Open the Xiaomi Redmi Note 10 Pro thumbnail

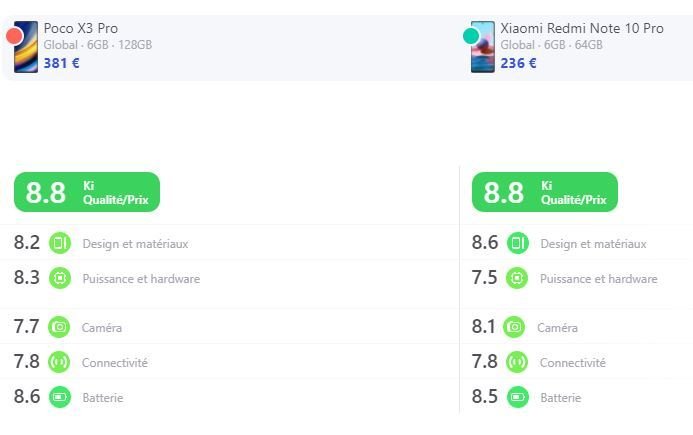point(484,47)
